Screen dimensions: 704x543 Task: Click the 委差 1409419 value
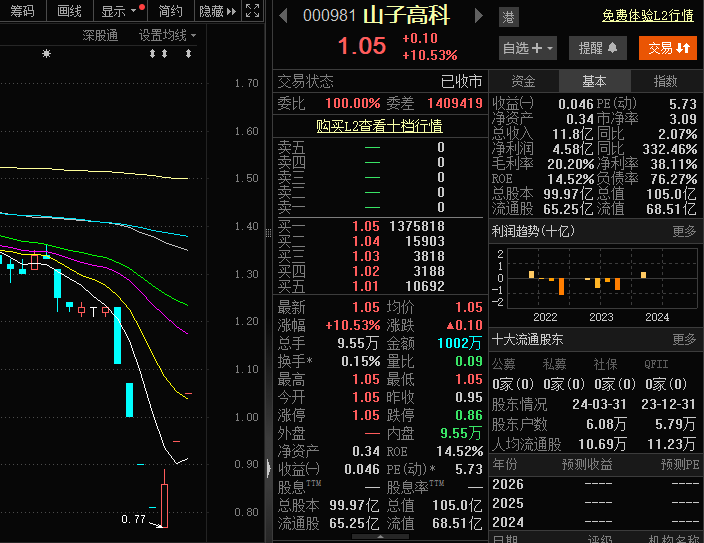point(455,103)
